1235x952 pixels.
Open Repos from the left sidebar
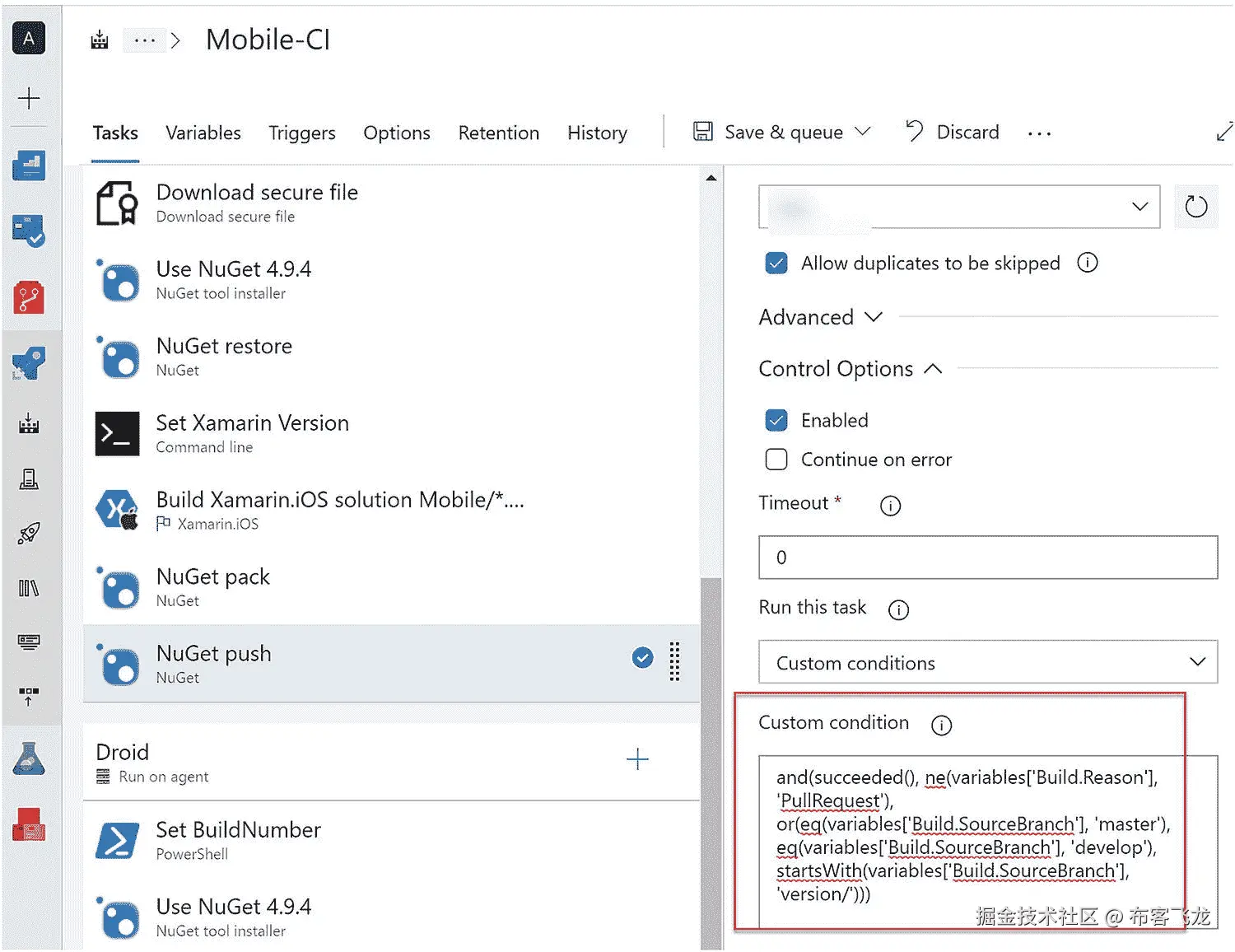[x=29, y=298]
